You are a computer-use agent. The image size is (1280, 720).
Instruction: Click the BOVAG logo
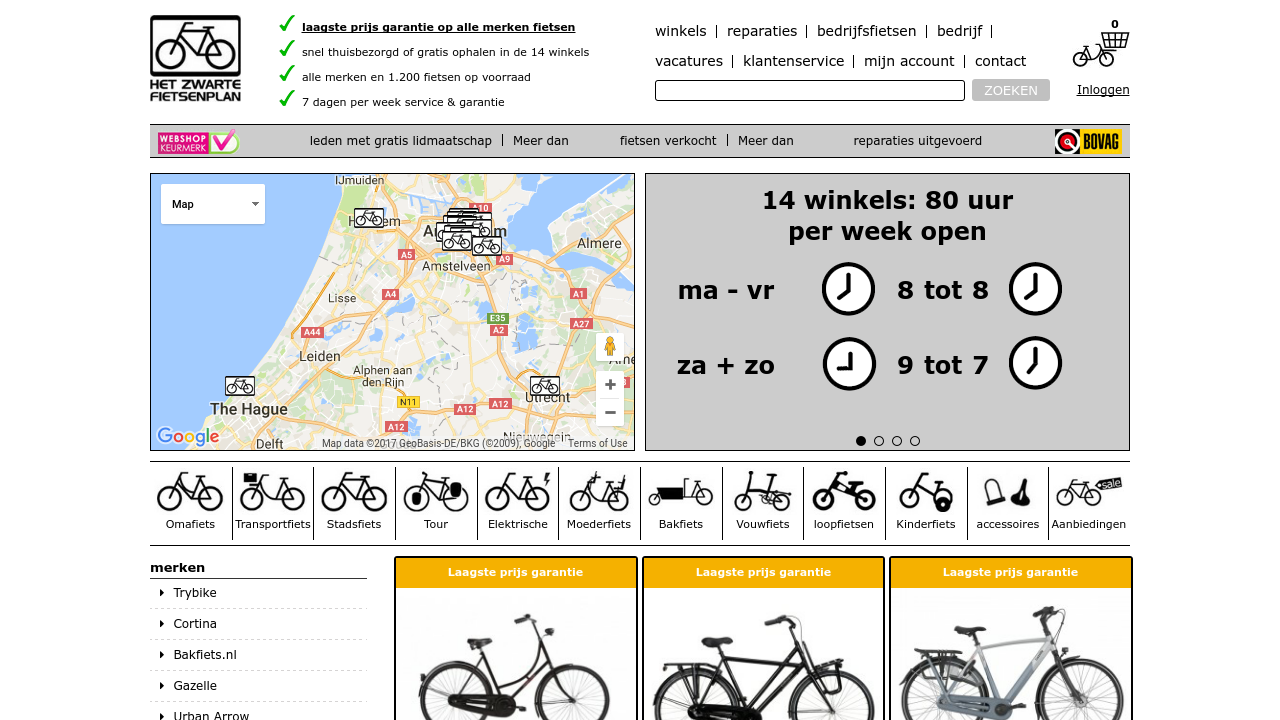pos(1088,141)
